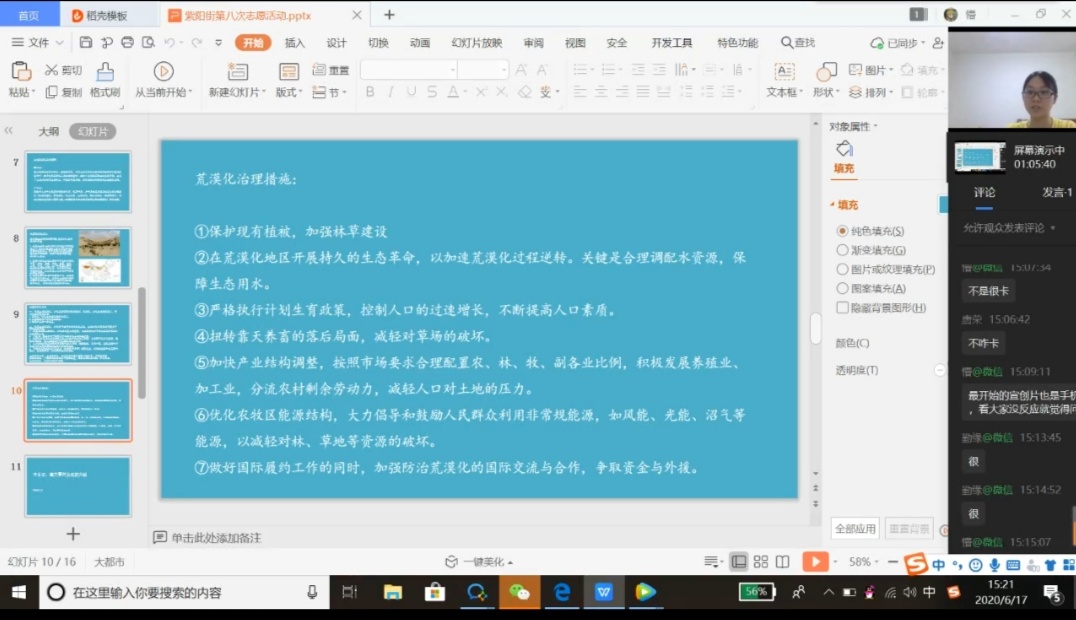Switch to slide sorter view icon
The image size is (1076, 620).
click(760, 562)
